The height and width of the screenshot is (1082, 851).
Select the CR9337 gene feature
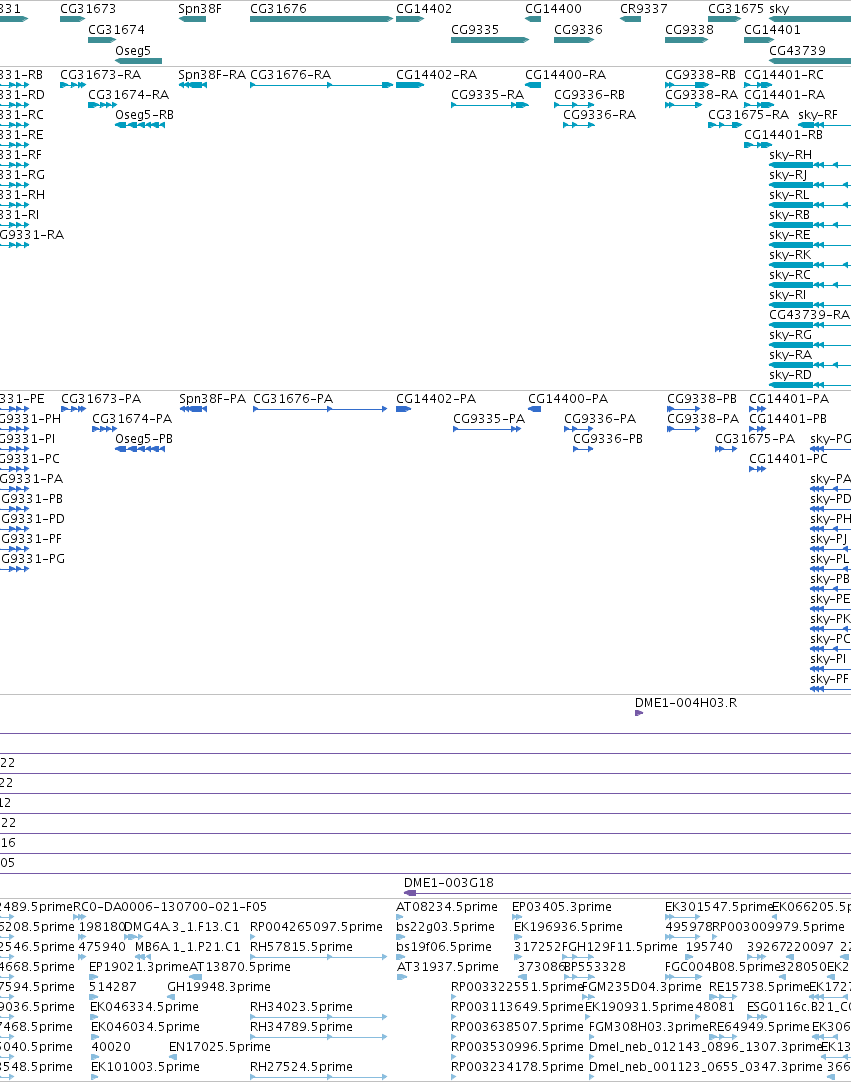(x=630, y=19)
